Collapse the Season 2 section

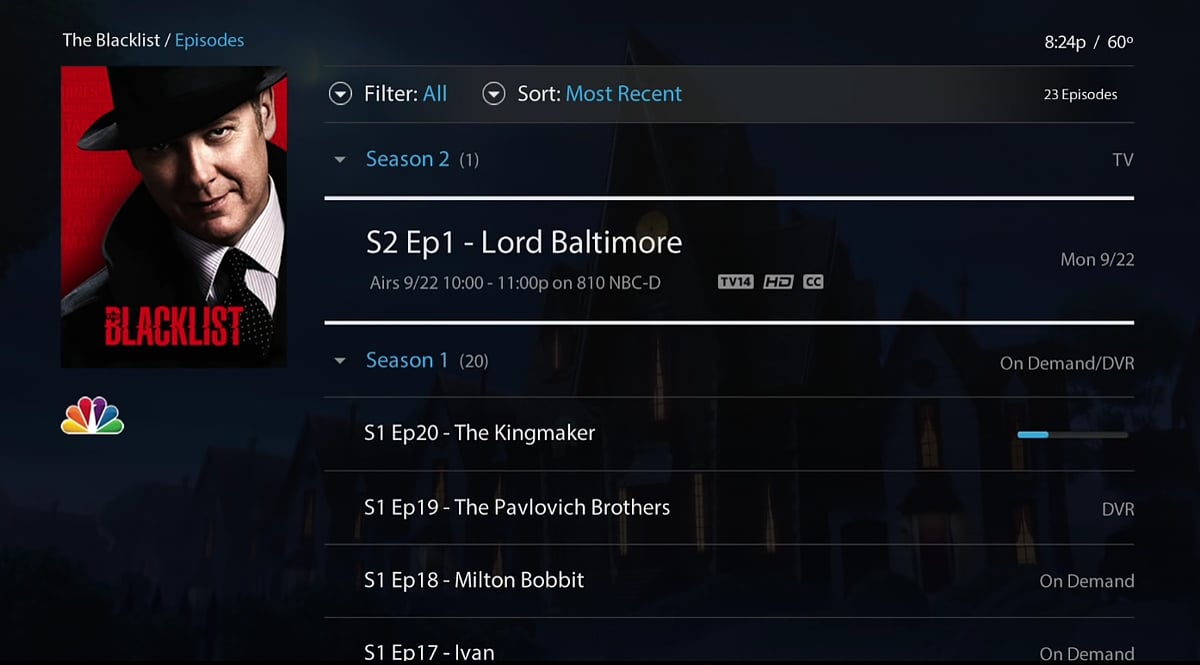pos(340,160)
